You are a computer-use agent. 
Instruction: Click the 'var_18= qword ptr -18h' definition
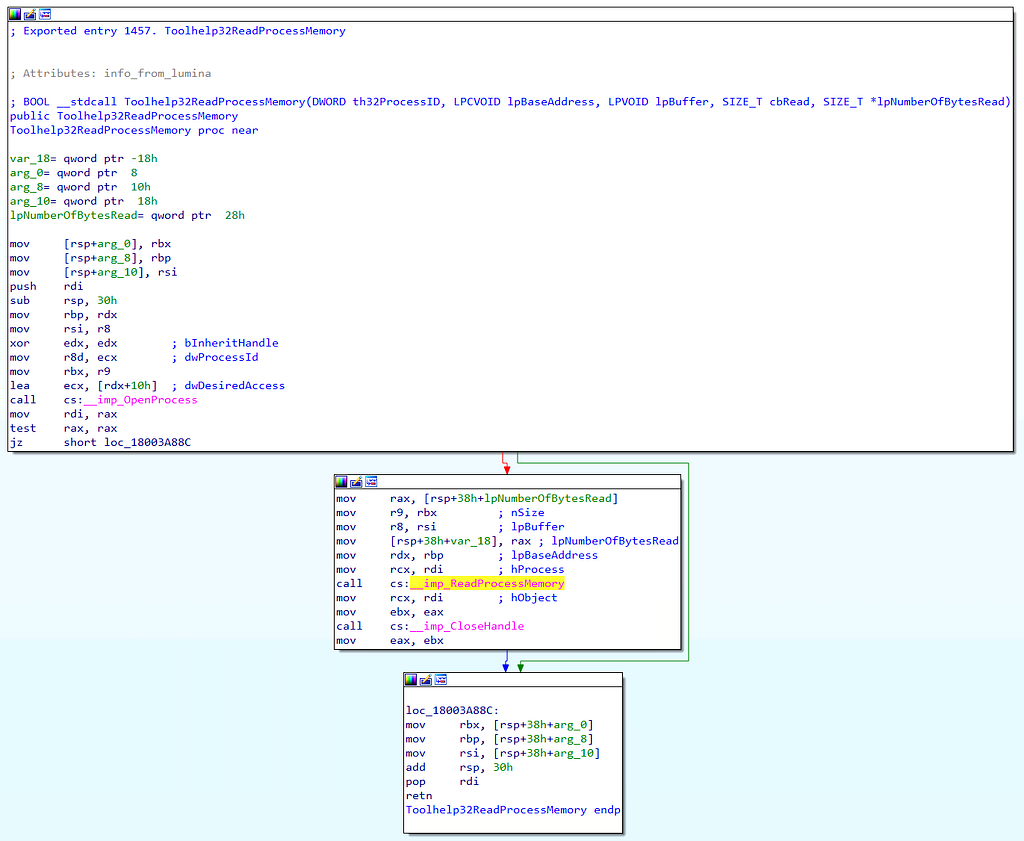(x=84, y=159)
